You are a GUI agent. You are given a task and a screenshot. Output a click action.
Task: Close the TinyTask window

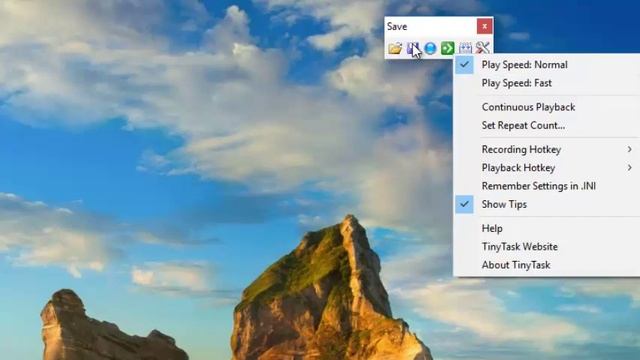tap(484, 27)
